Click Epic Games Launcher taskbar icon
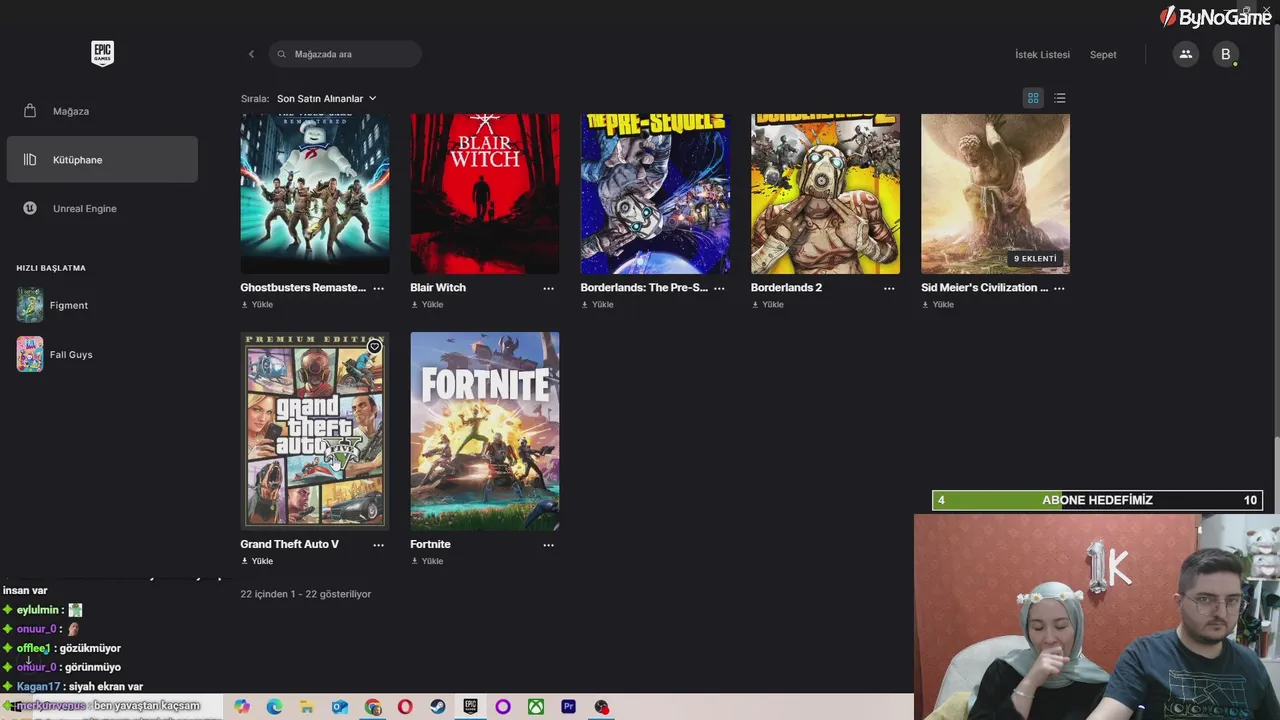Image resolution: width=1280 pixels, height=720 pixels. (x=470, y=707)
